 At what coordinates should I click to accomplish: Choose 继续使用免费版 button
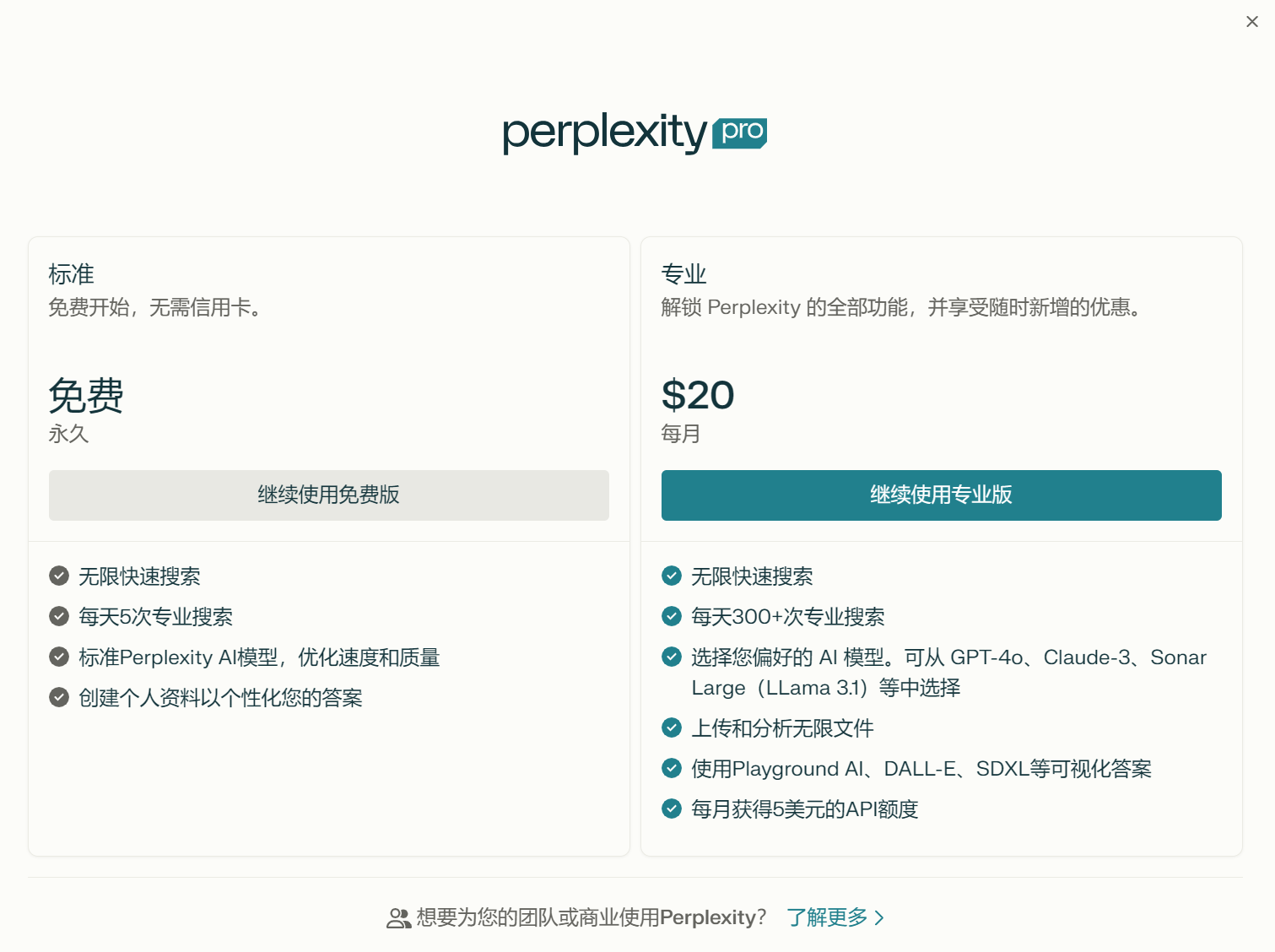[x=329, y=495]
